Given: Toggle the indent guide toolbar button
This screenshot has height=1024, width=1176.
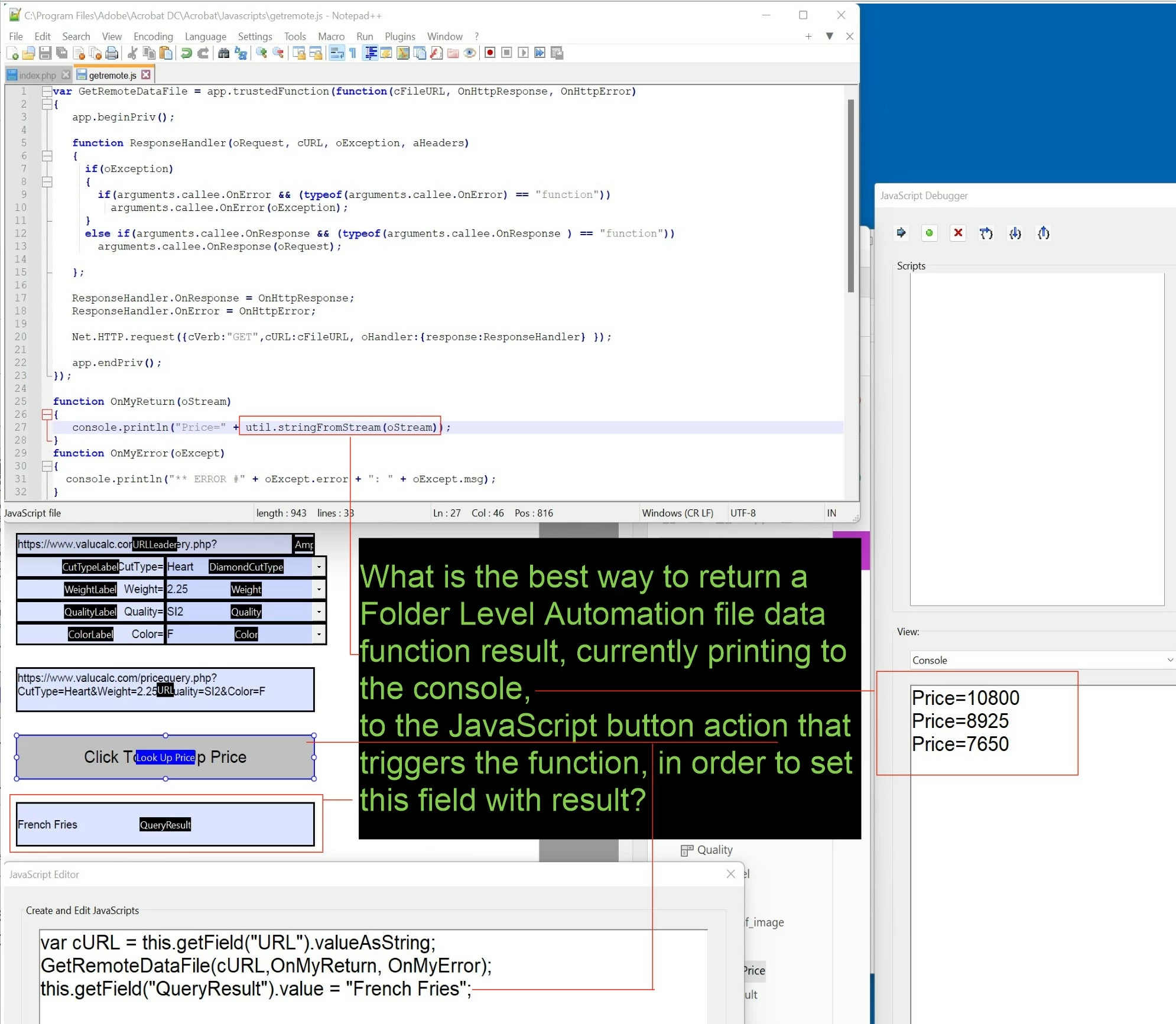Looking at the screenshot, I should [371, 53].
